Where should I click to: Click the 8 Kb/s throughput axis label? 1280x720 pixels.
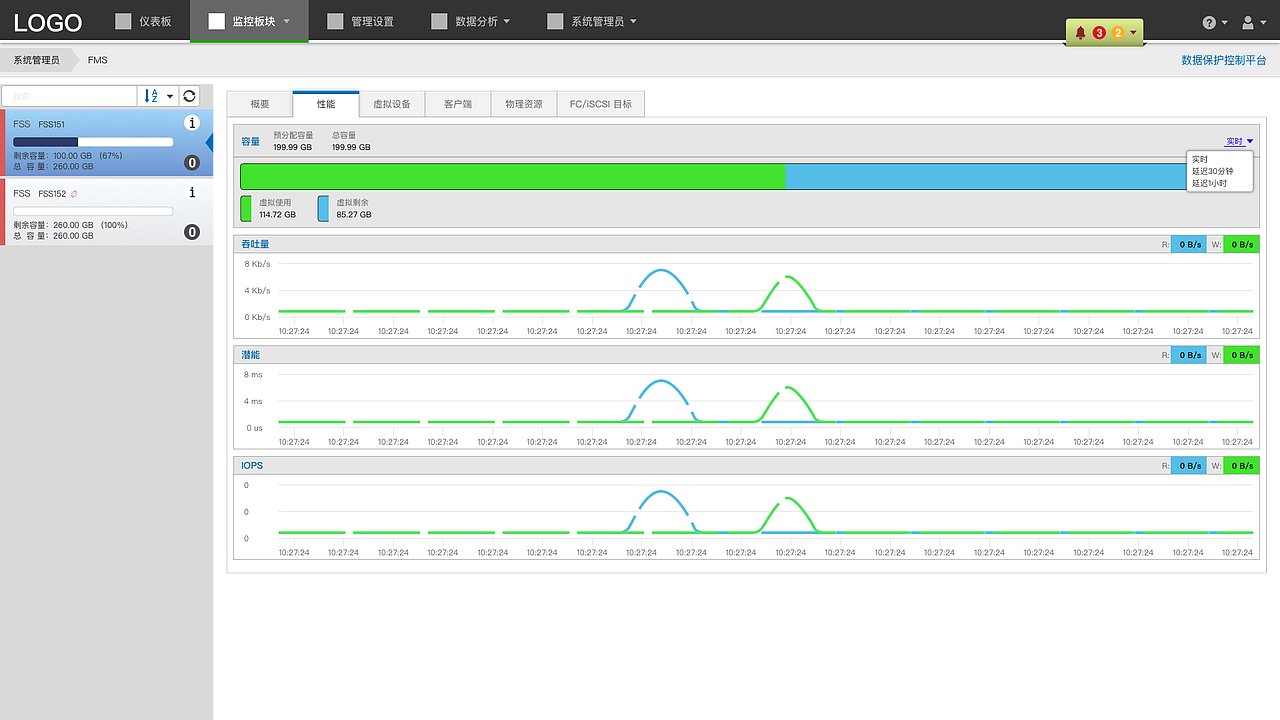pyautogui.click(x=257, y=264)
